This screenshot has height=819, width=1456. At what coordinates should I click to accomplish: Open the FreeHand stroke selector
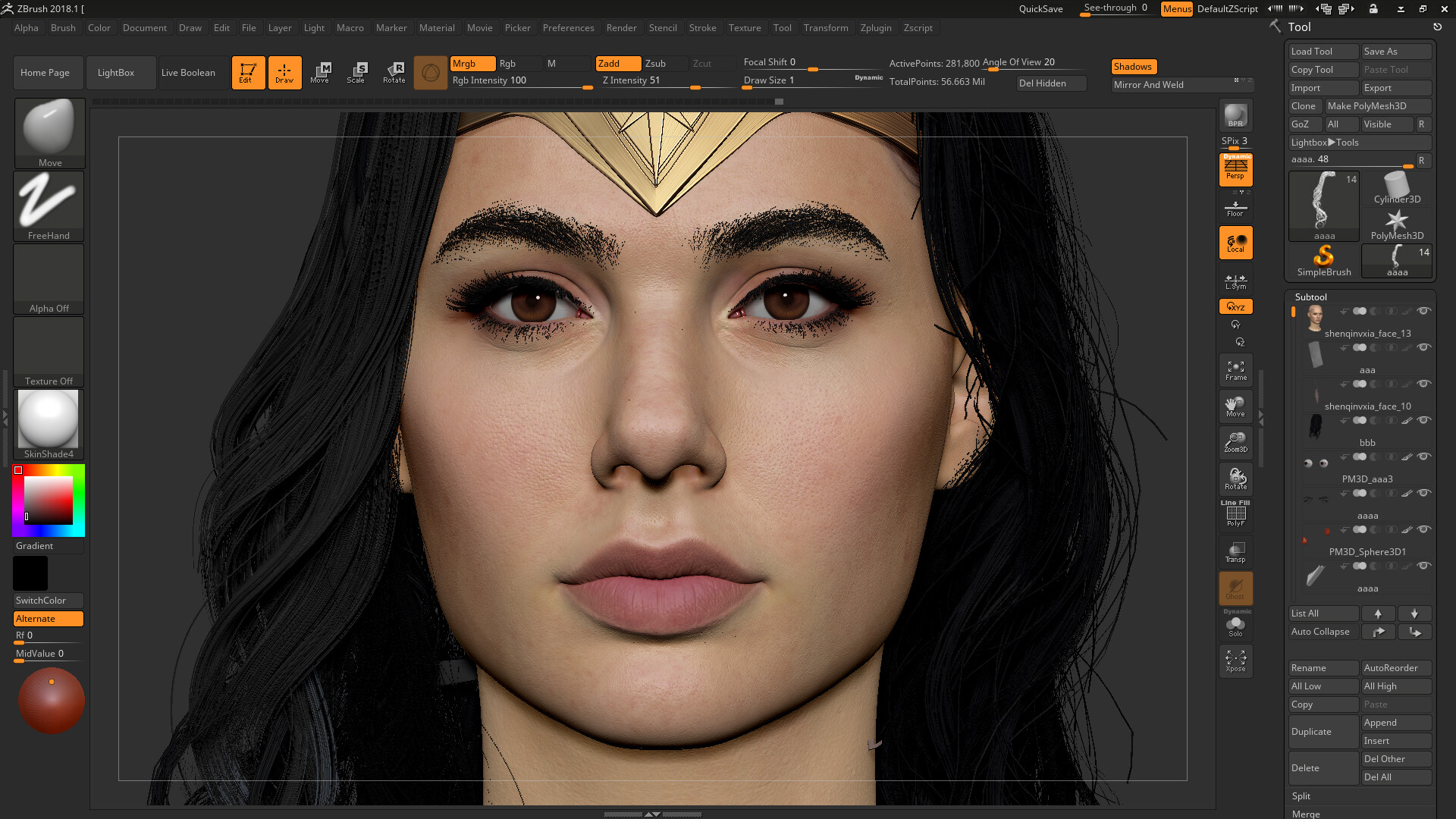[x=49, y=206]
